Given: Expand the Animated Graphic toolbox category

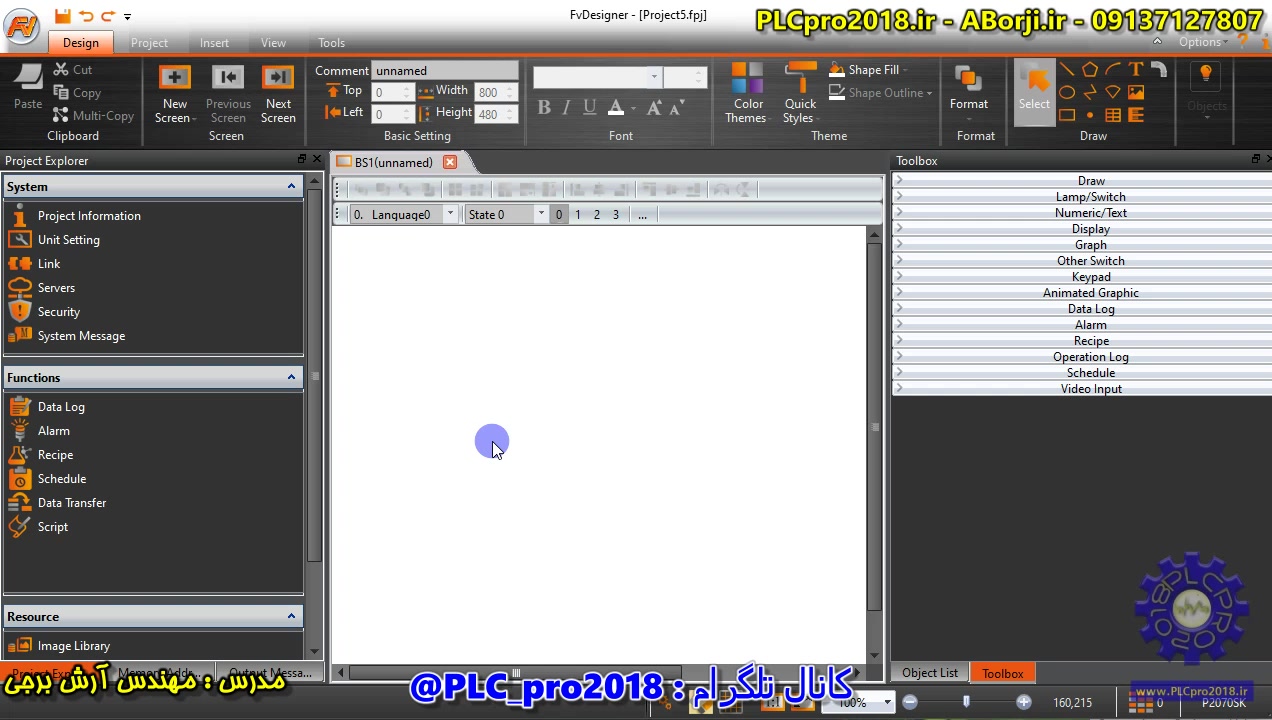Looking at the screenshot, I should 1081,293.
